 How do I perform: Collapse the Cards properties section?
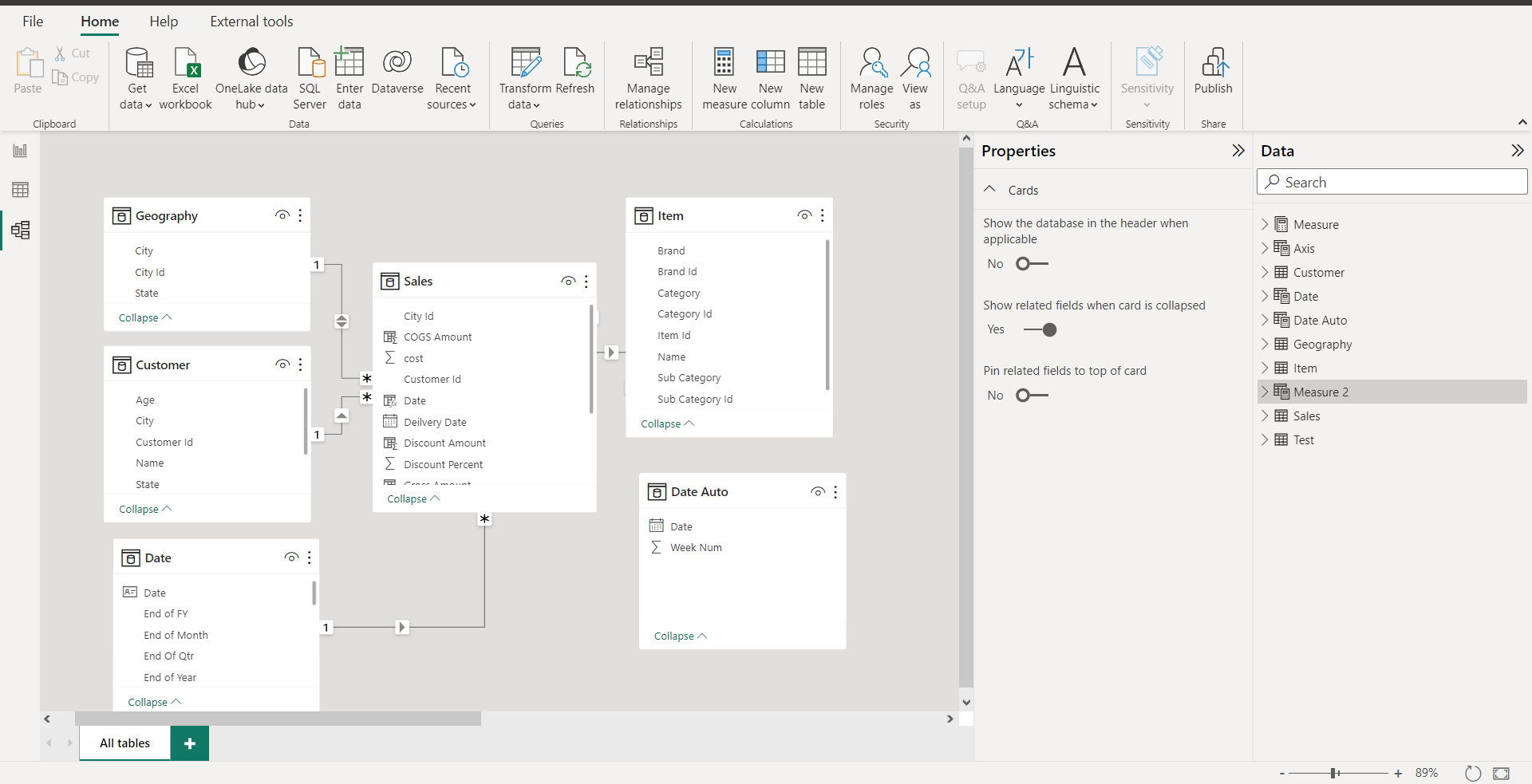pyautogui.click(x=990, y=190)
